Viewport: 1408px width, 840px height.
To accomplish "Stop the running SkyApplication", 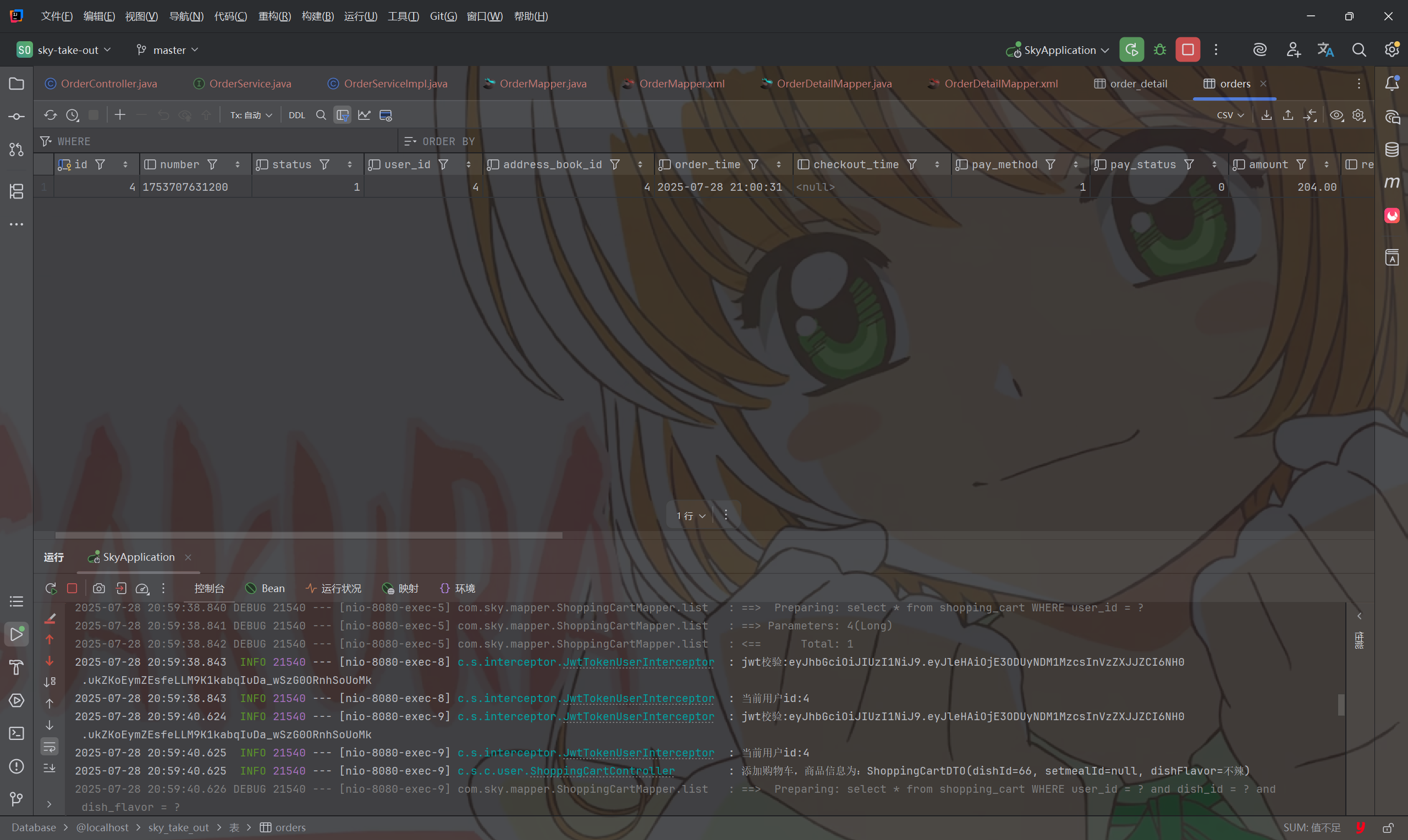I will [1187, 50].
